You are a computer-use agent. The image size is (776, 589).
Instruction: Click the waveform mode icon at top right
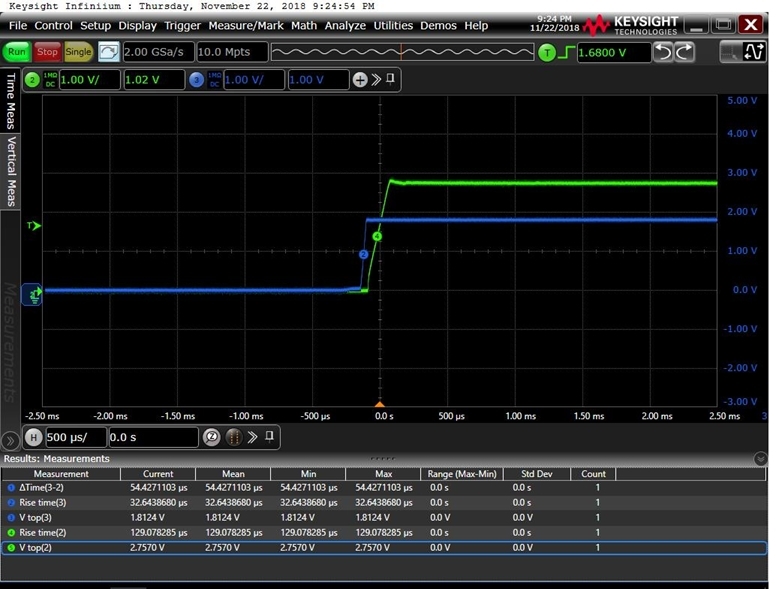coord(753,52)
